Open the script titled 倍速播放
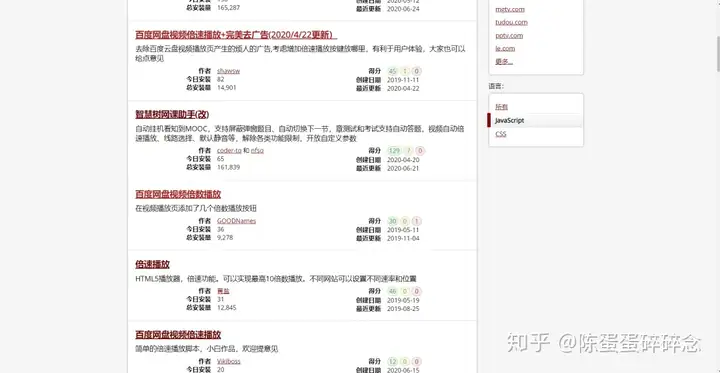 [152, 265]
